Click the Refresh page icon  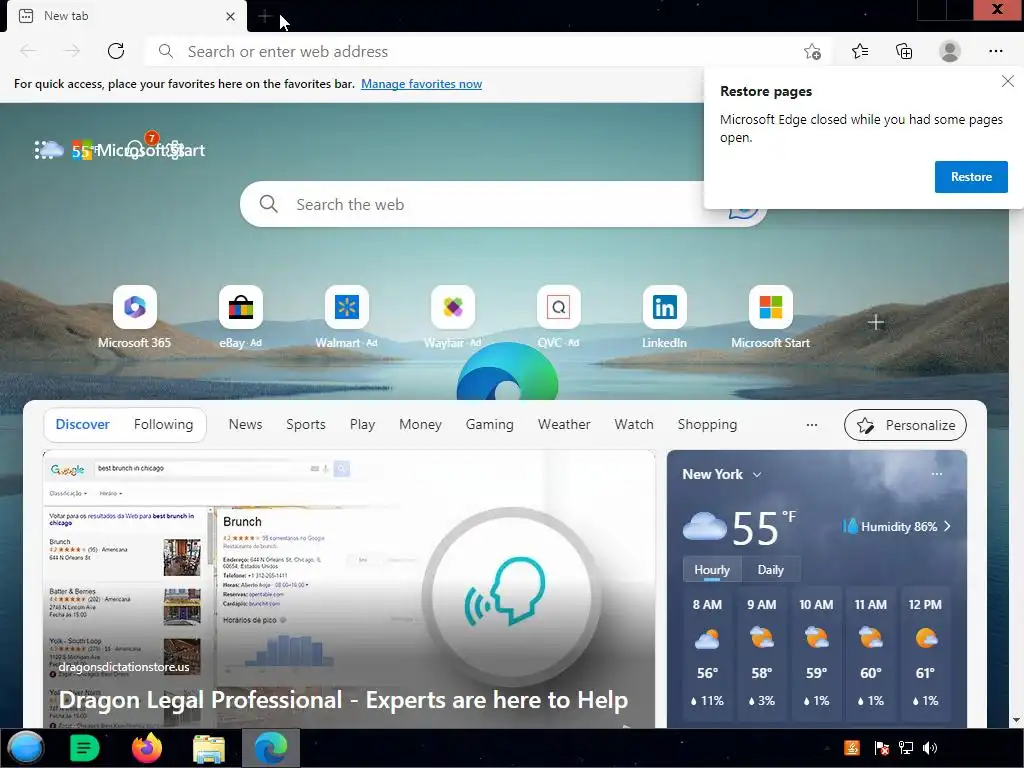point(116,51)
